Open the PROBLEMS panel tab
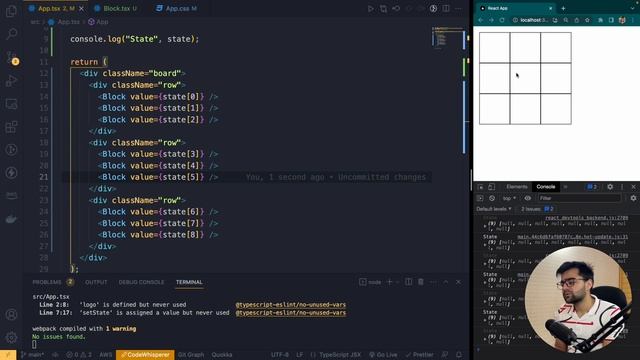 pyautogui.click(x=53, y=282)
